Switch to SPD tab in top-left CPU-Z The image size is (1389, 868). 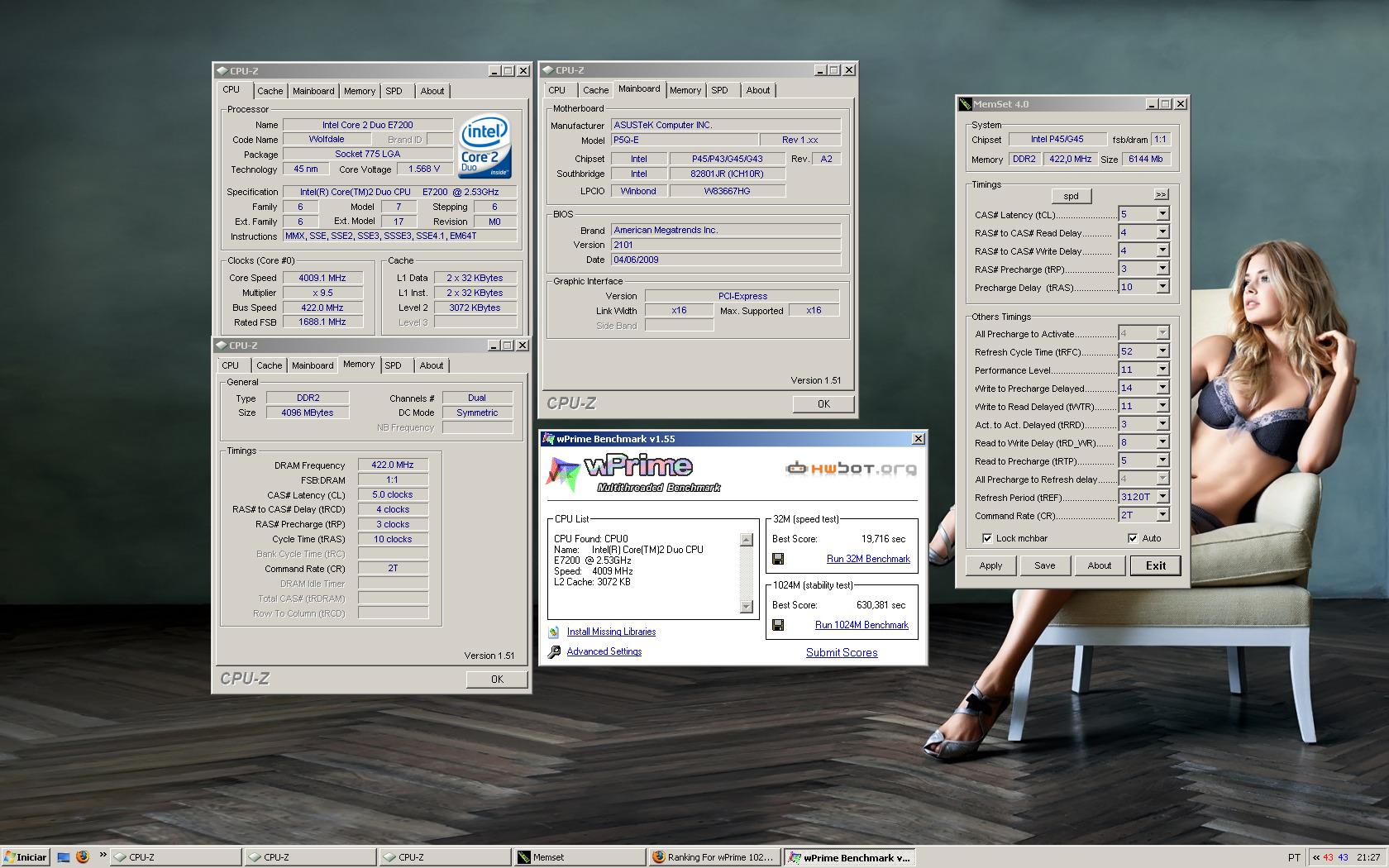click(394, 91)
